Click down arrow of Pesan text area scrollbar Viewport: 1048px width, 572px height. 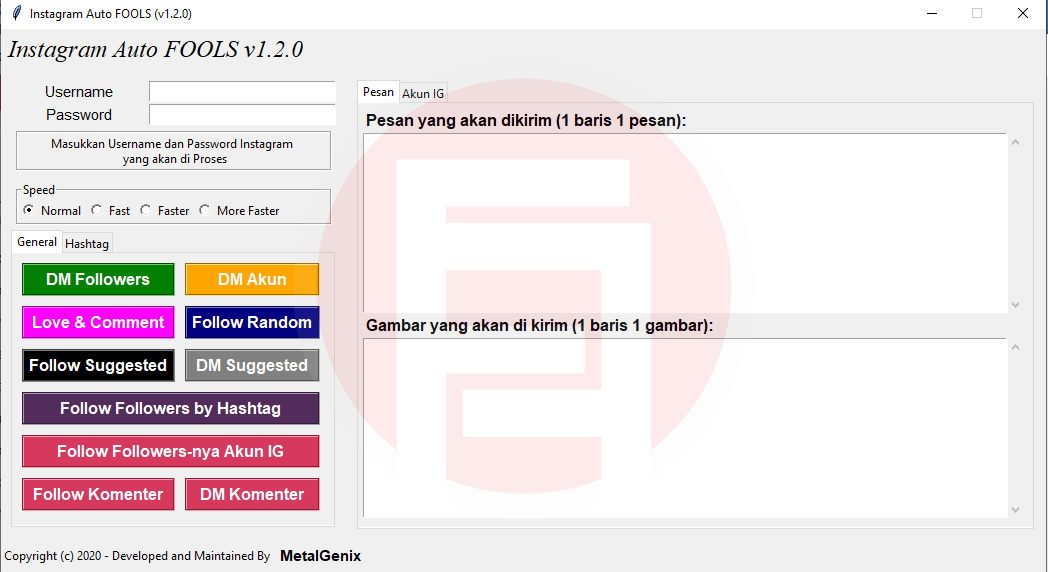point(1015,305)
